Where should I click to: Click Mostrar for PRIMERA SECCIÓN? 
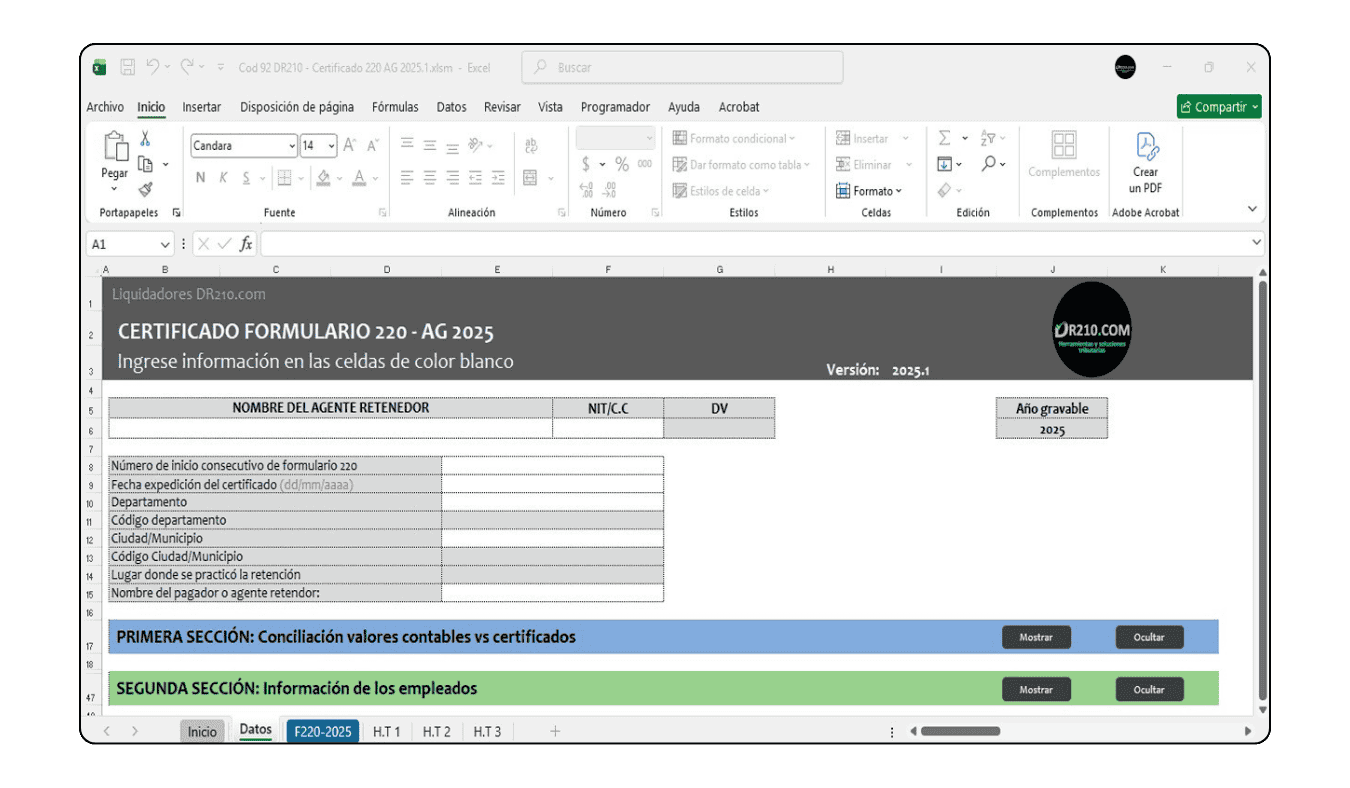coord(1037,637)
